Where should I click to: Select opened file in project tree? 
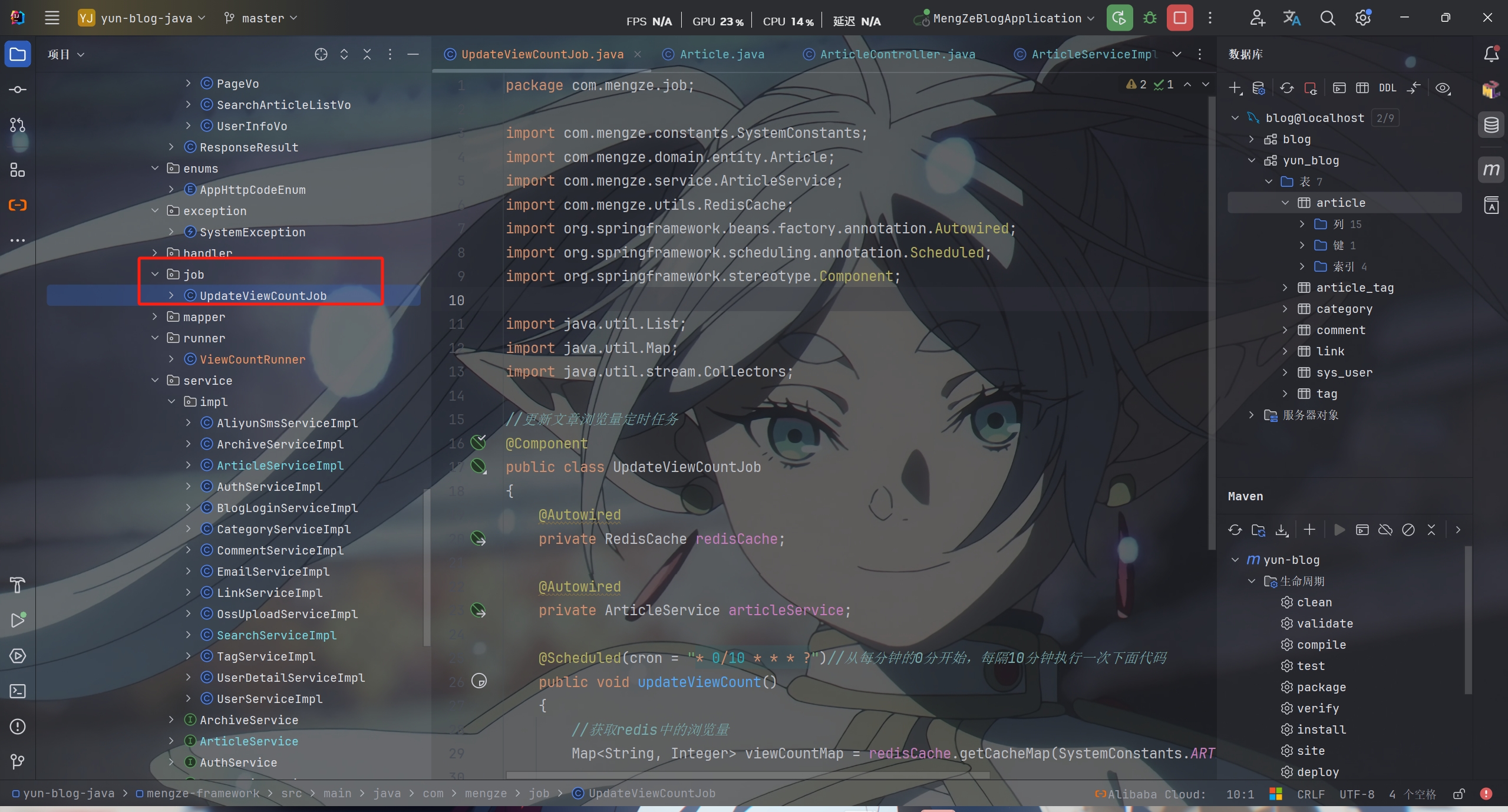[321, 54]
